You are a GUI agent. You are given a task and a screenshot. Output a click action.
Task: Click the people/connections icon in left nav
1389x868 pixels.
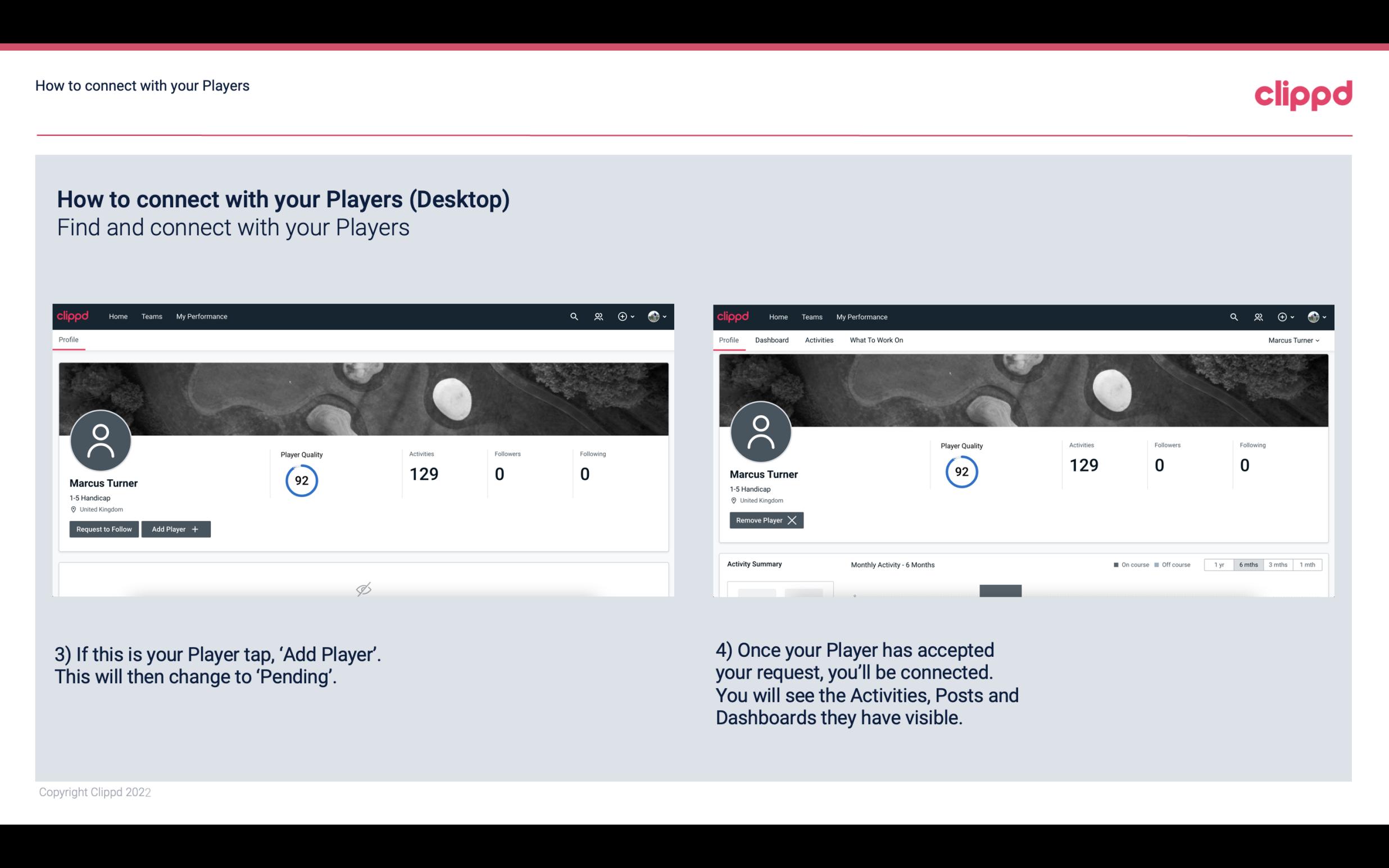click(x=597, y=316)
